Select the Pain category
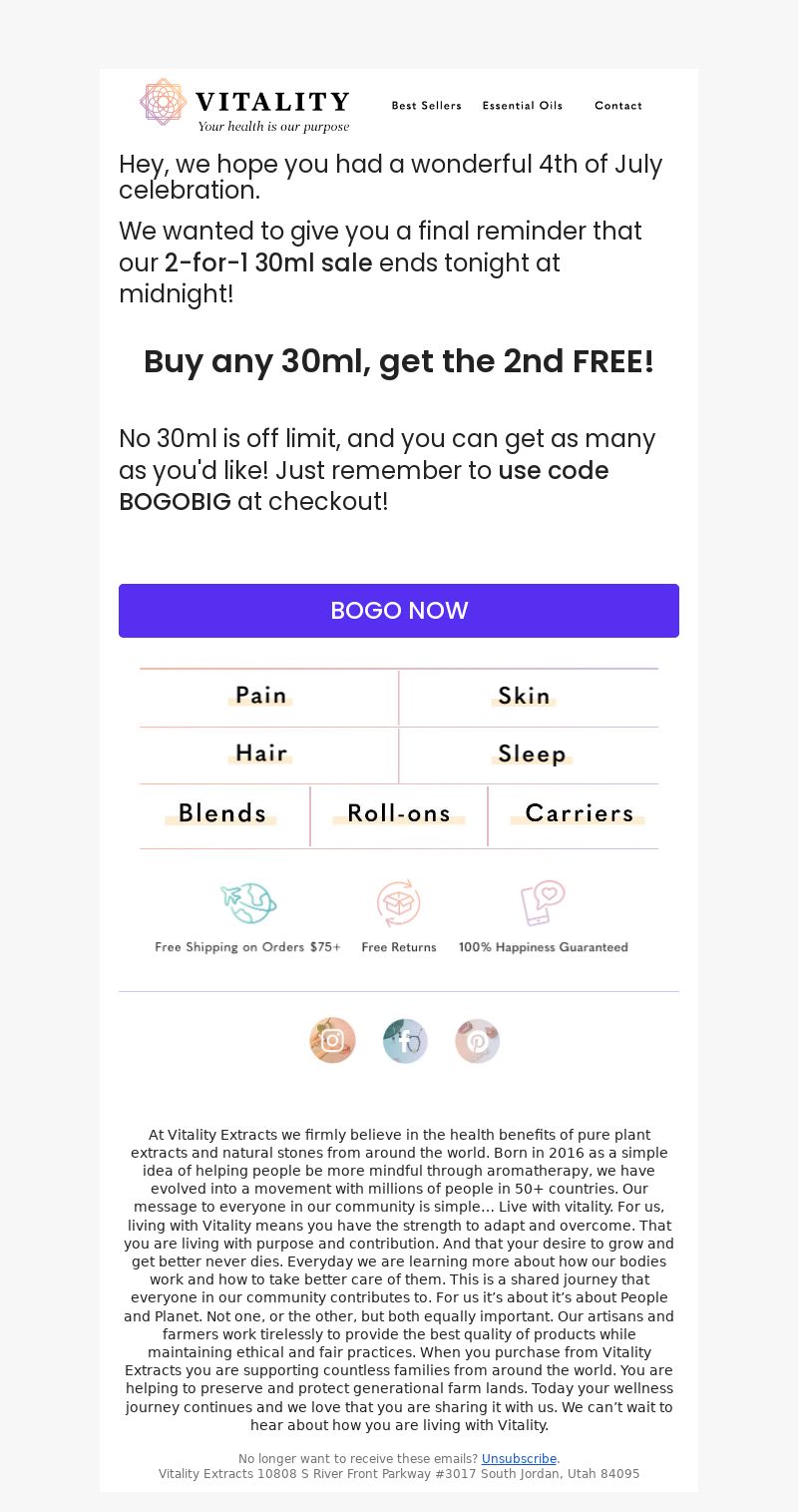798x1512 pixels. [261, 696]
